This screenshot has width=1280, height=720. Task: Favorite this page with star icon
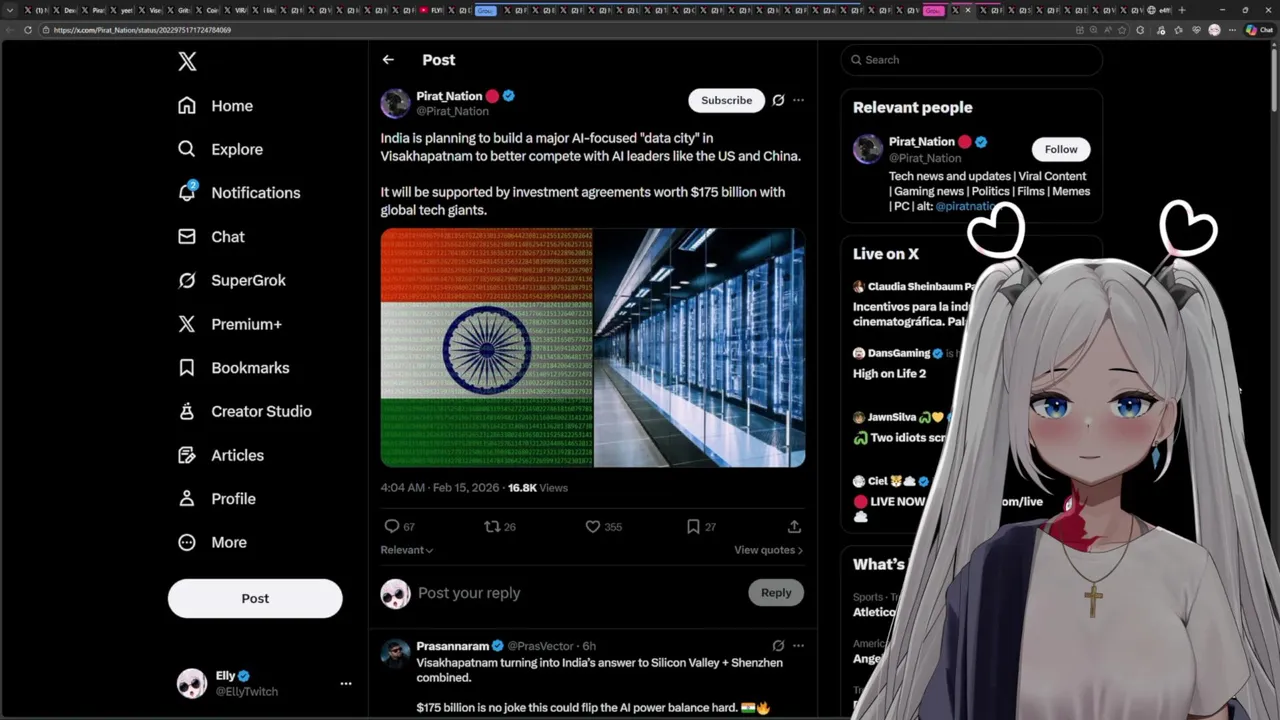click(x=1121, y=30)
